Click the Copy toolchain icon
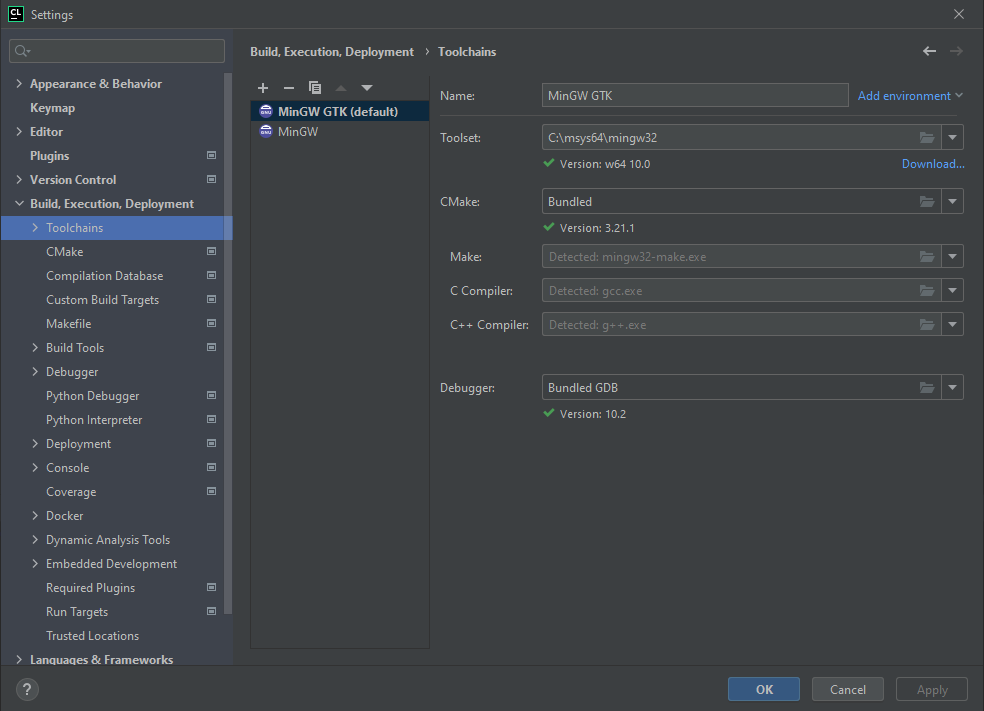Viewport: 984px width, 711px height. click(315, 88)
